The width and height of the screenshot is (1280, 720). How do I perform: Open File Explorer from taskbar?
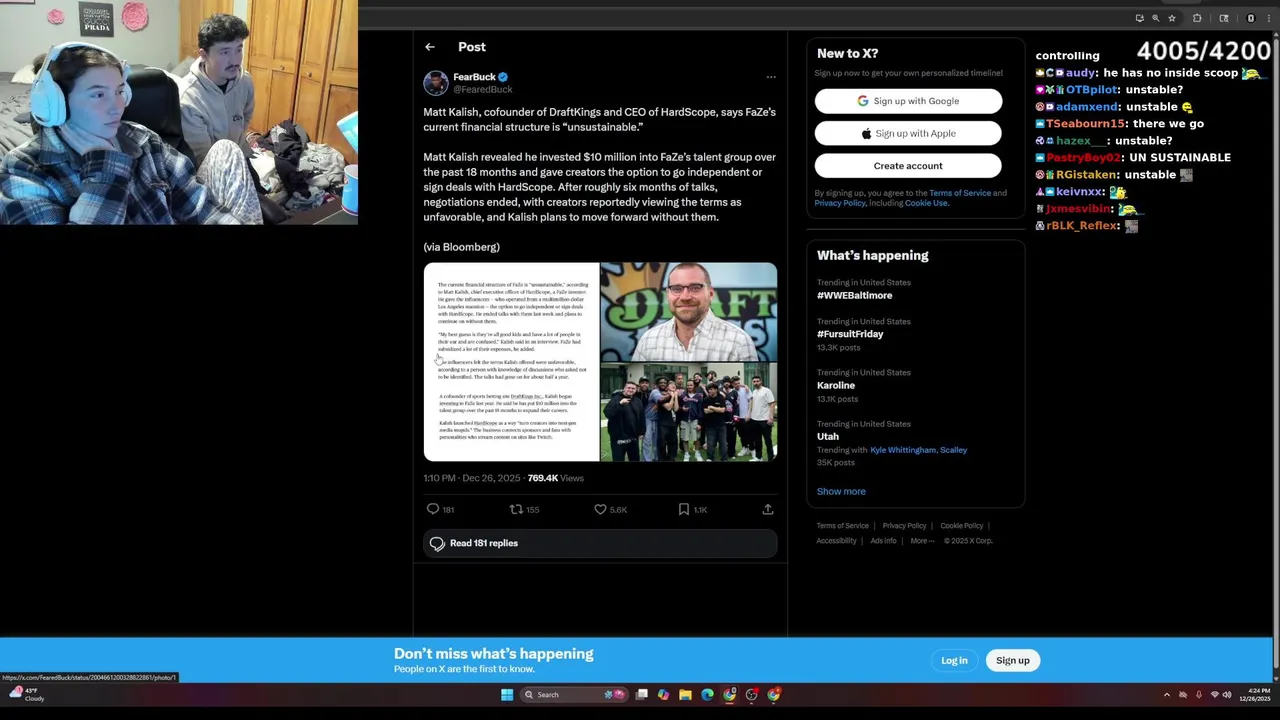(x=685, y=694)
